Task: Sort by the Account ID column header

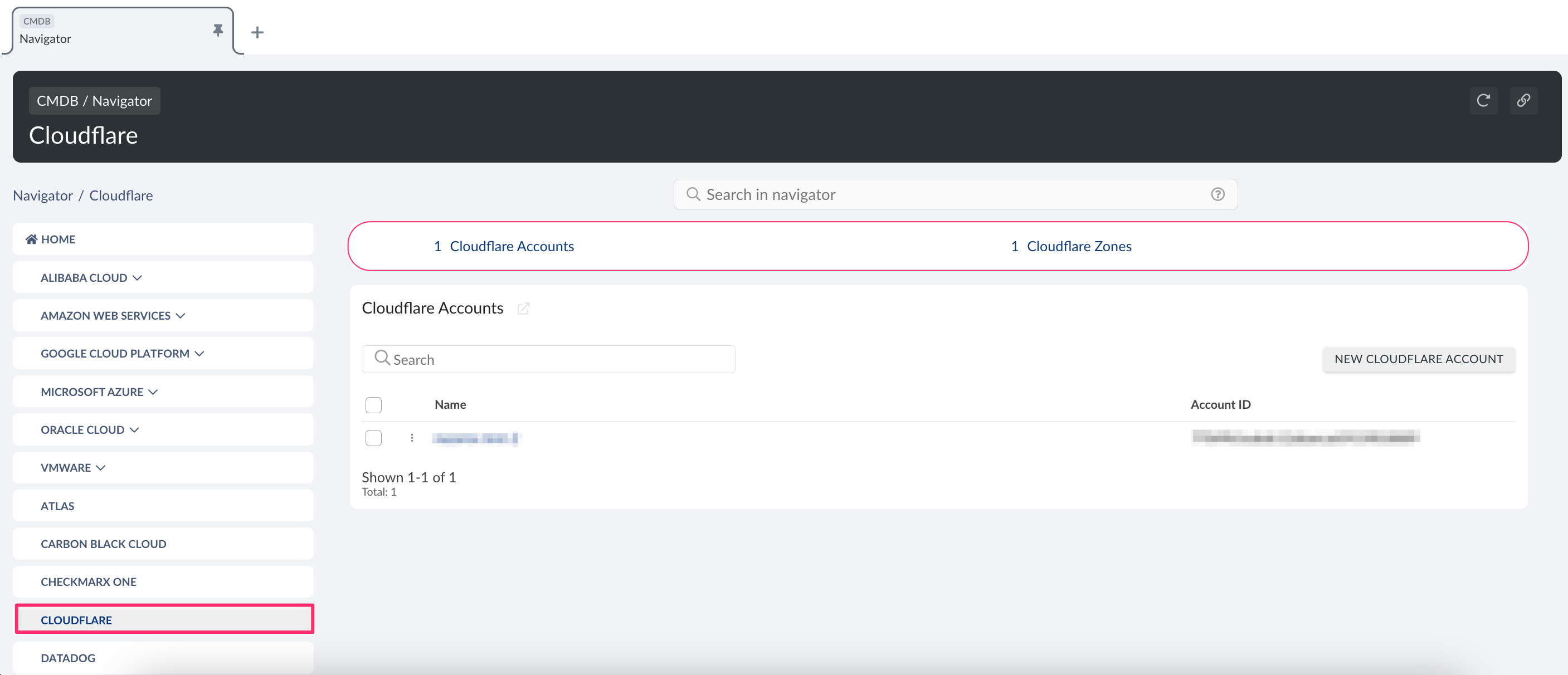Action: pos(1220,405)
